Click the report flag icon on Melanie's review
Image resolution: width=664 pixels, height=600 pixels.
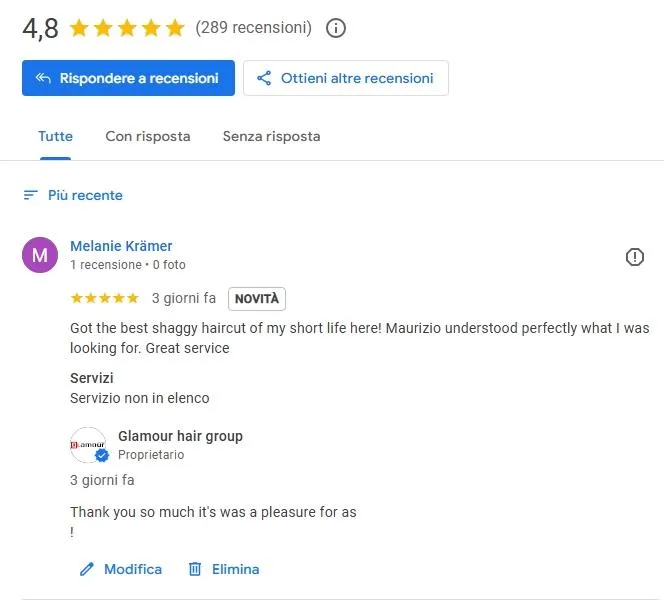click(x=634, y=257)
